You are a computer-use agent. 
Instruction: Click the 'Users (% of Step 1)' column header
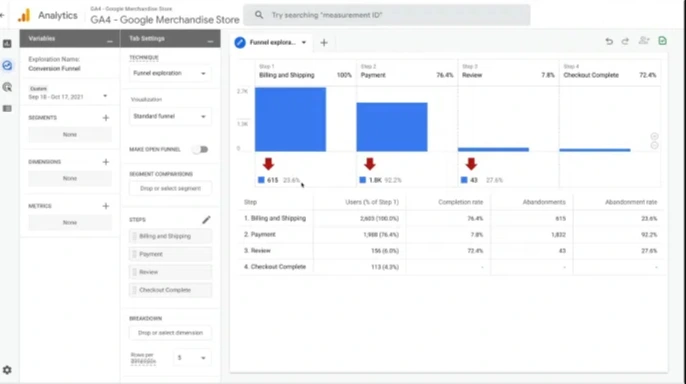[372, 202]
